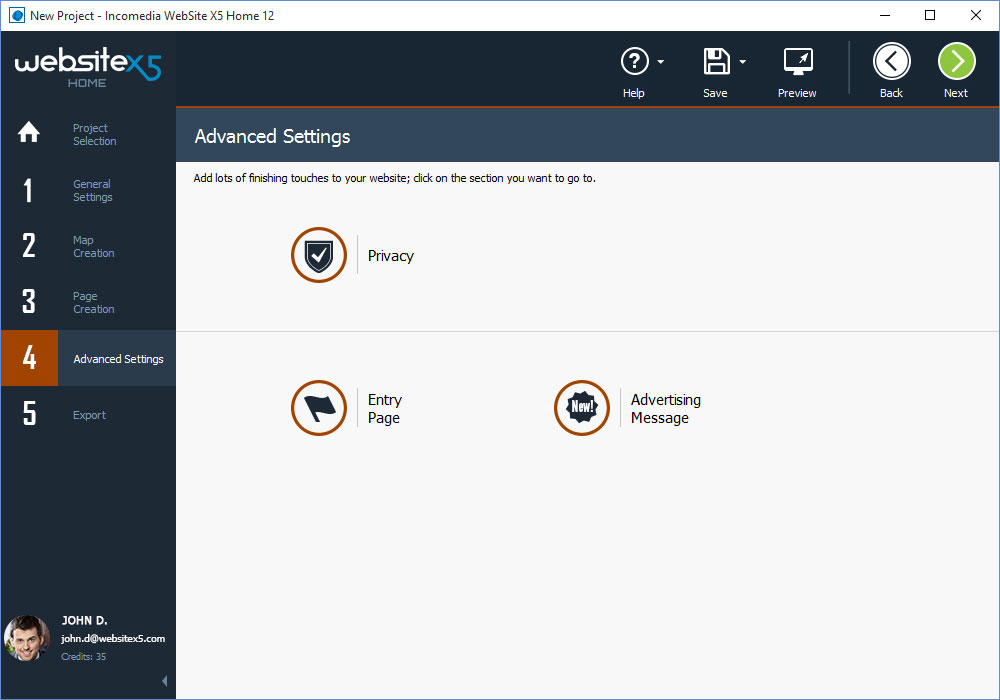Click the Project Selection label
The height and width of the screenshot is (700, 1000).
[x=94, y=135]
